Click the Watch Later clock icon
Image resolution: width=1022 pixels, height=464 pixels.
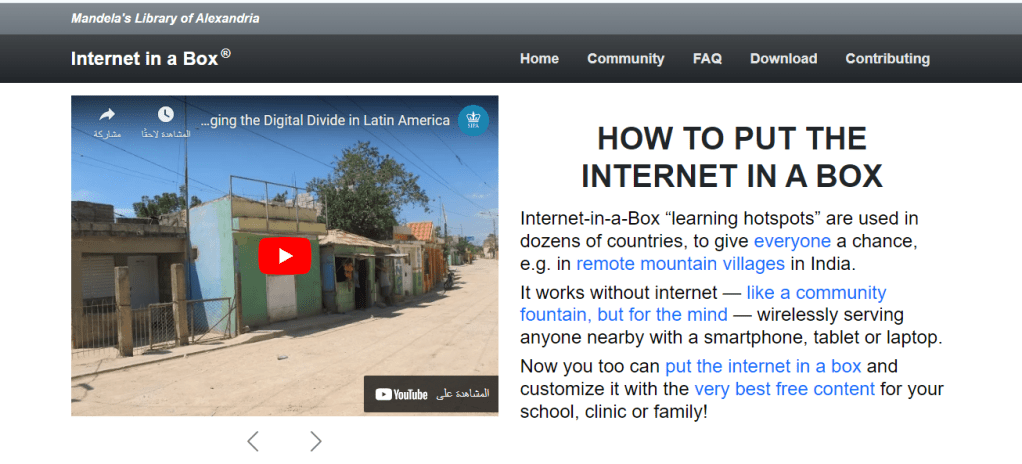166,114
